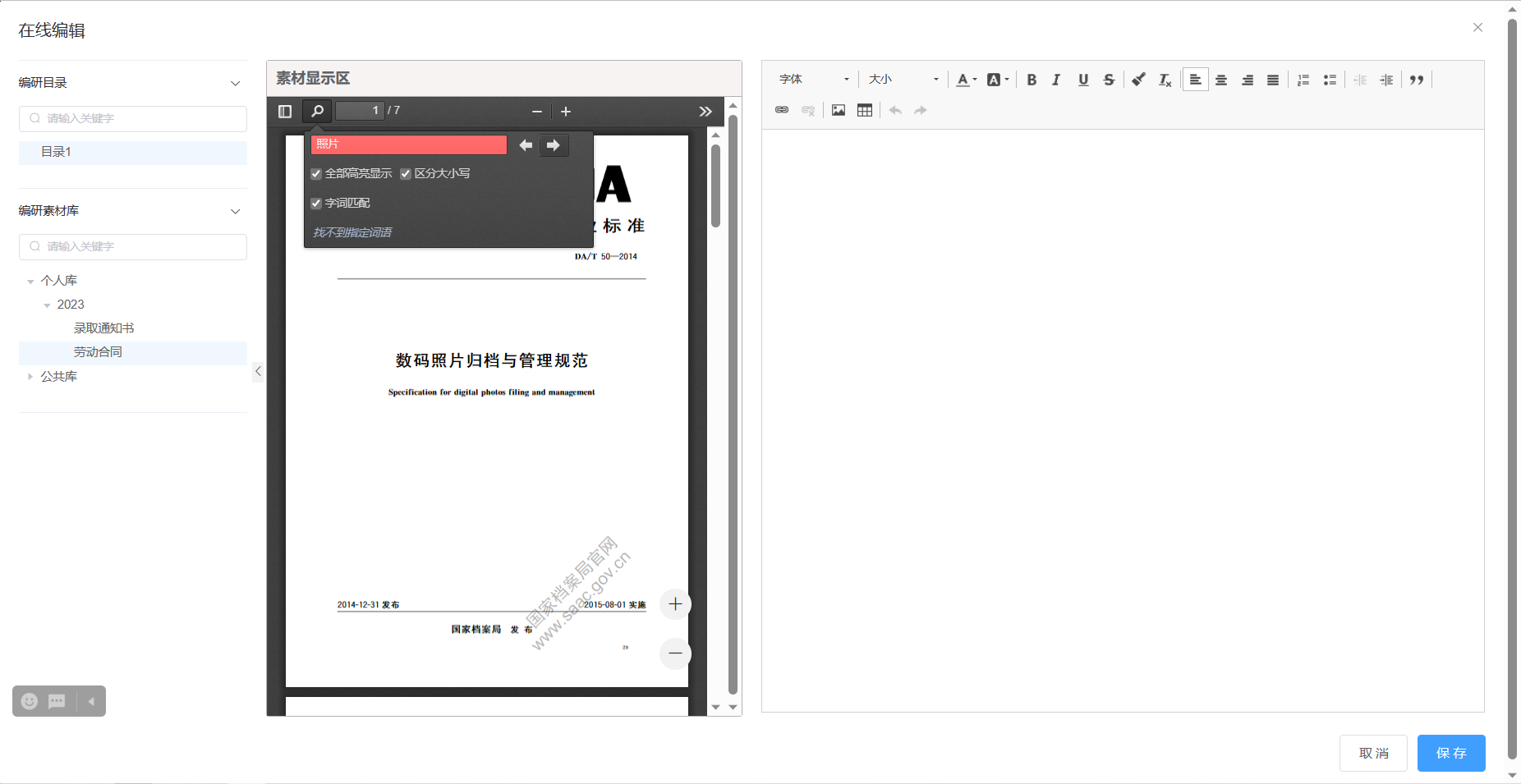This screenshot has width=1521, height=784.
Task: Insert a block quote
Action: 1417,80
